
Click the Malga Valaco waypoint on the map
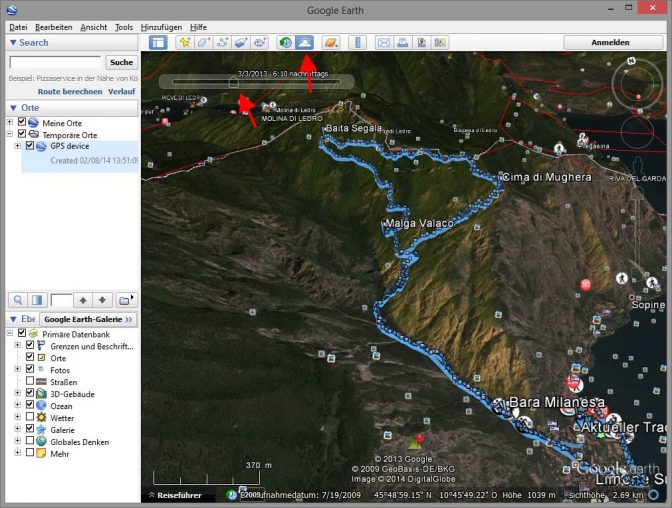[x=420, y=223]
